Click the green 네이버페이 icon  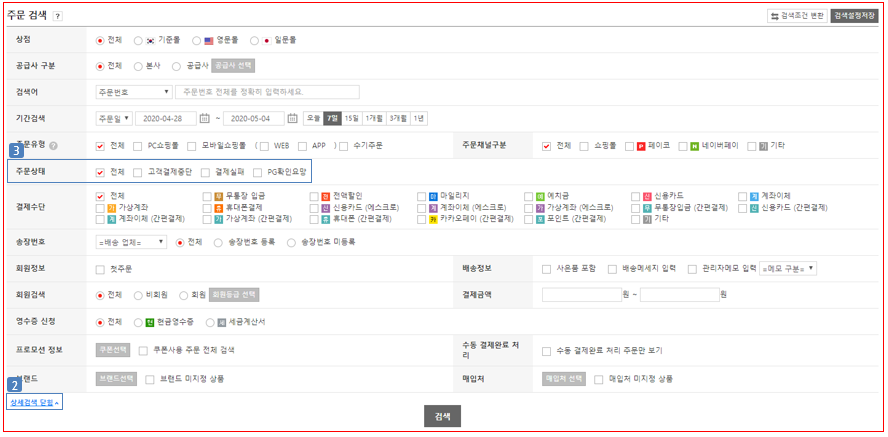point(694,146)
